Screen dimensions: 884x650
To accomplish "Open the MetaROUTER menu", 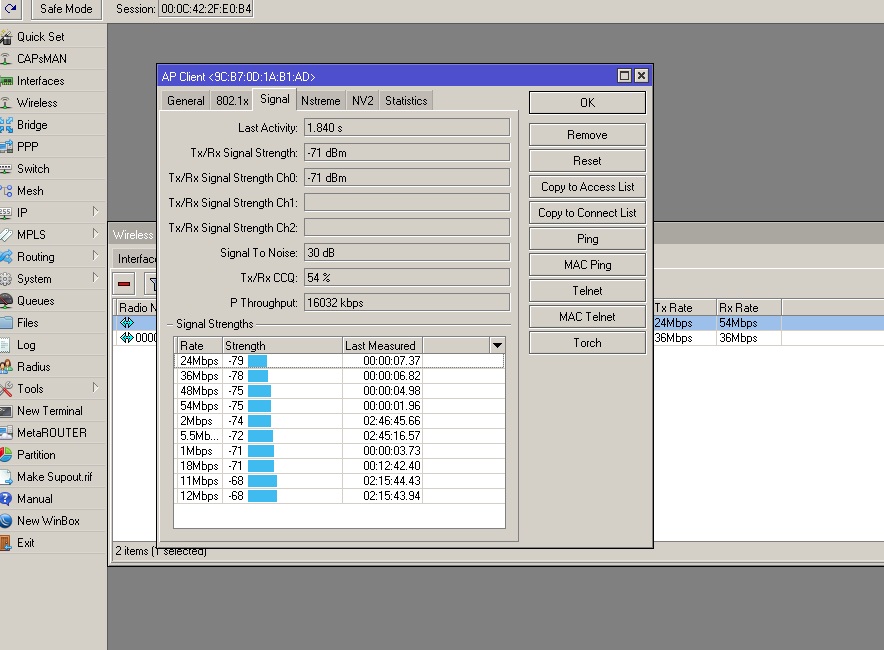I will point(52,432).
